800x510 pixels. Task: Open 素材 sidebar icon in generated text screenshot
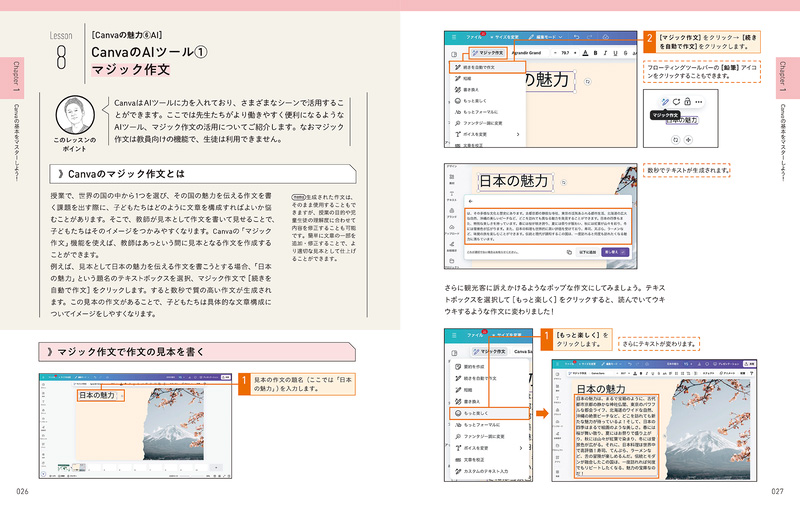click(452, 177)
